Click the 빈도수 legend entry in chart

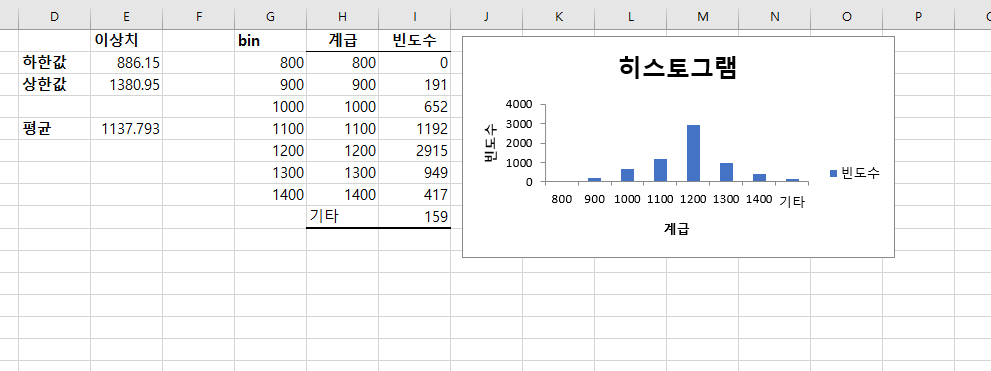(x=854, y=173)
